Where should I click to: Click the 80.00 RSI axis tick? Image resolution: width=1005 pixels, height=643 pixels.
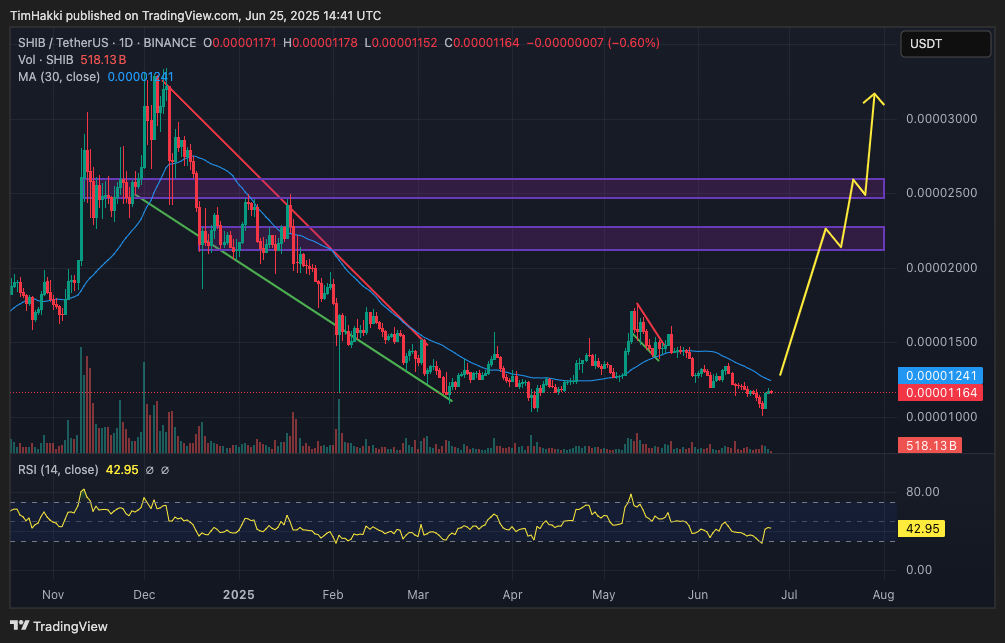click(x=923, y=492)
